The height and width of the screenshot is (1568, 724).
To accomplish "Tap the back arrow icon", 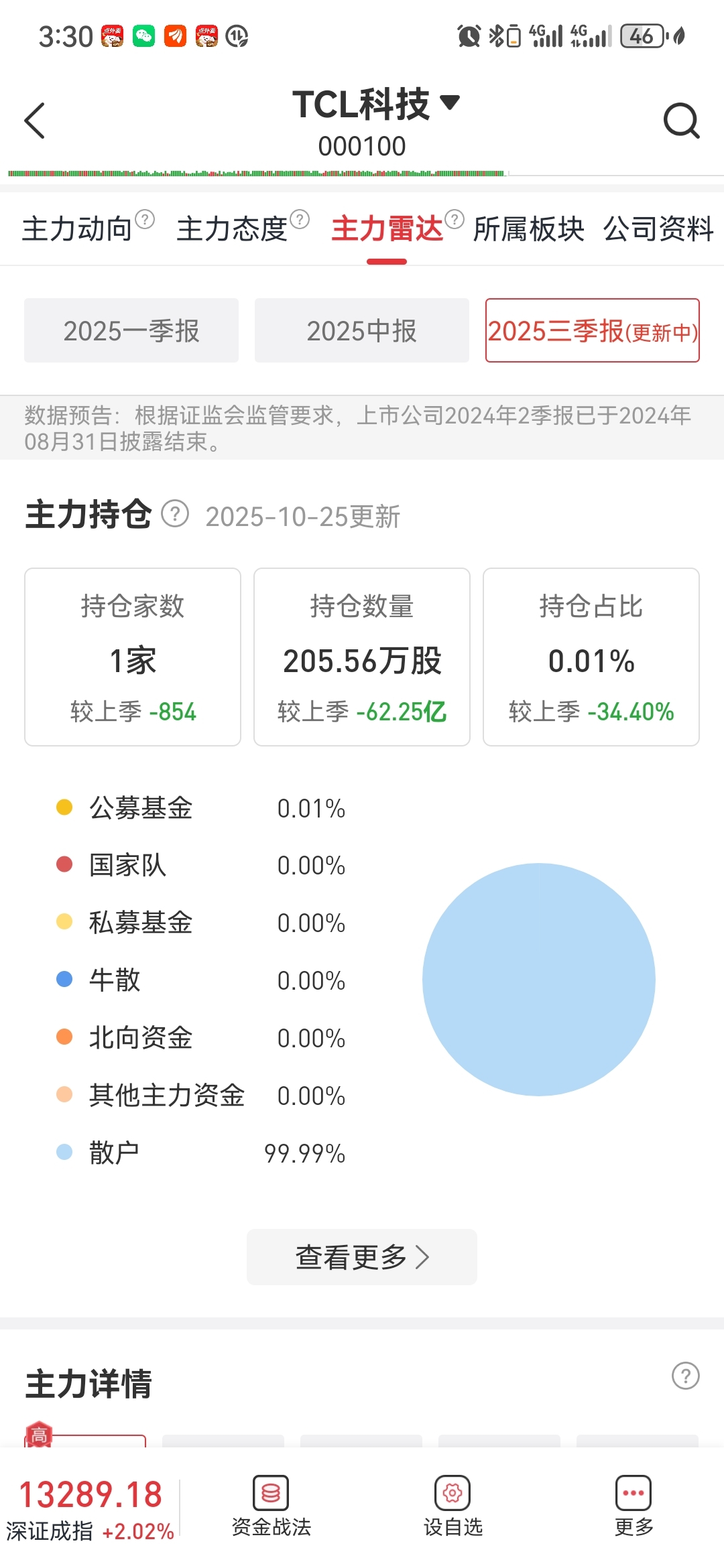I will [35, 121].
